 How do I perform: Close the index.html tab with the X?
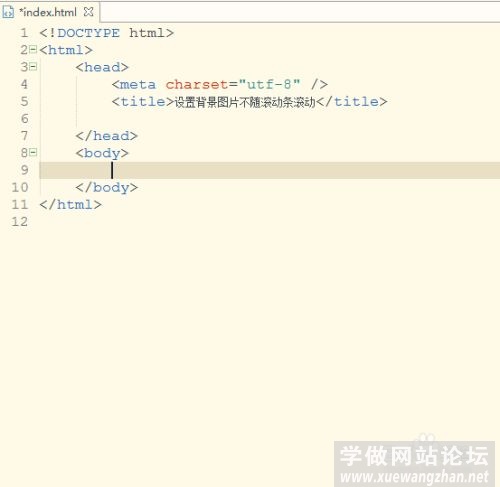88,12
